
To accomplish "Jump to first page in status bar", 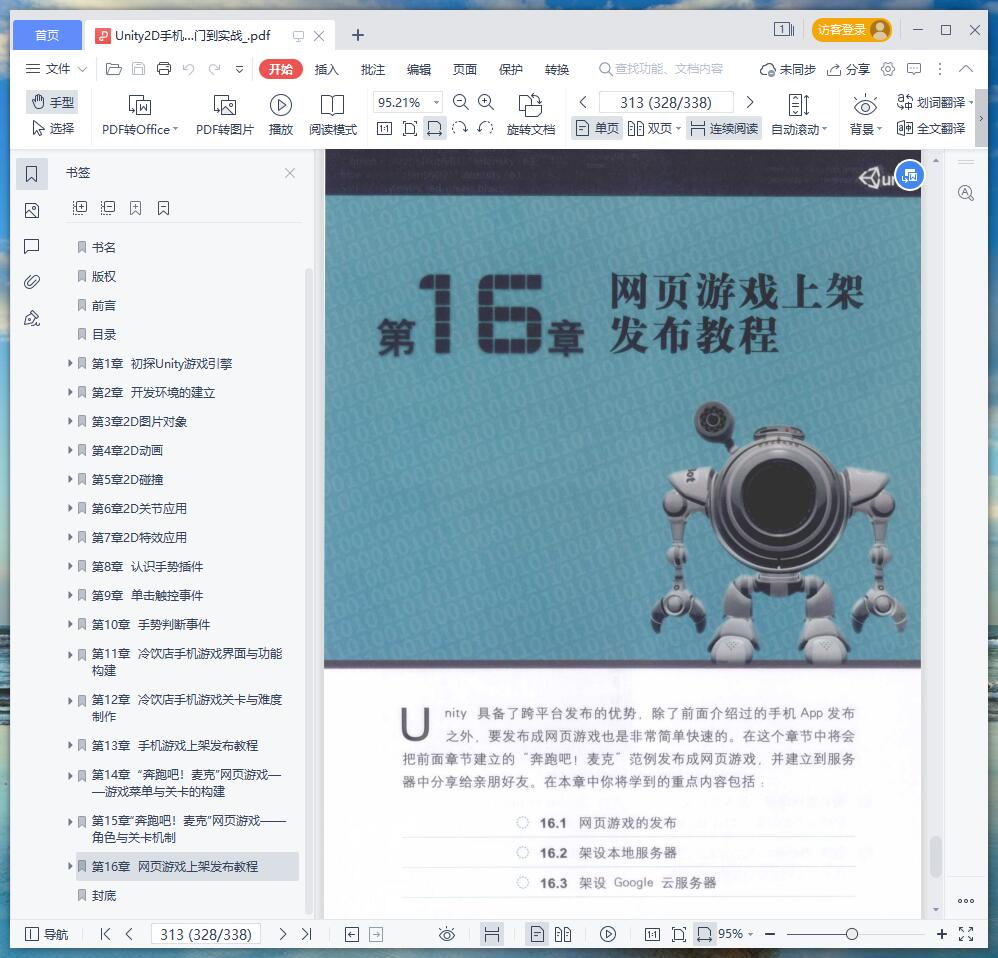I will 105,934.
